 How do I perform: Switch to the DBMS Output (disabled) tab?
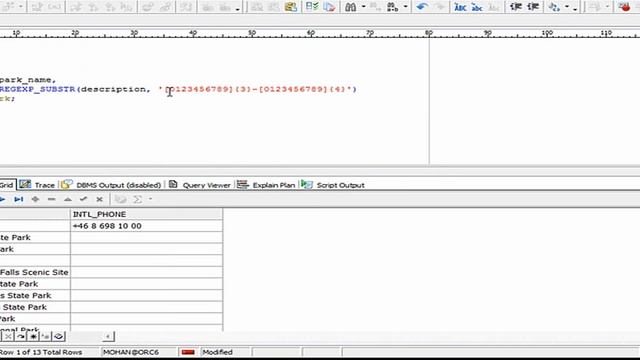(111, 185)
